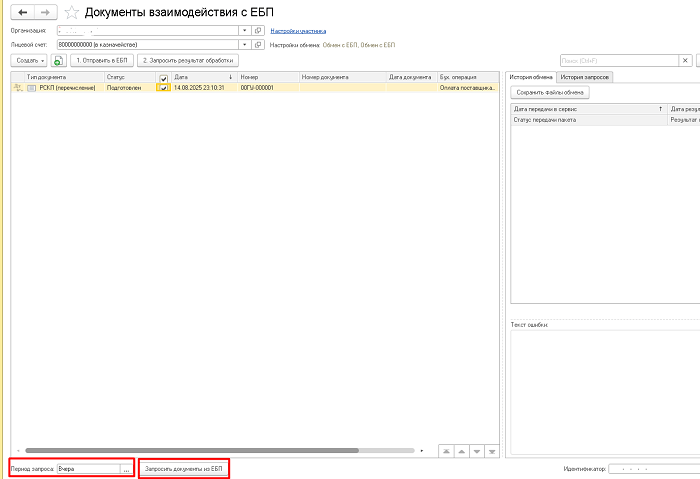
Task: Click the forward navigation arrow
Action: 44,12
